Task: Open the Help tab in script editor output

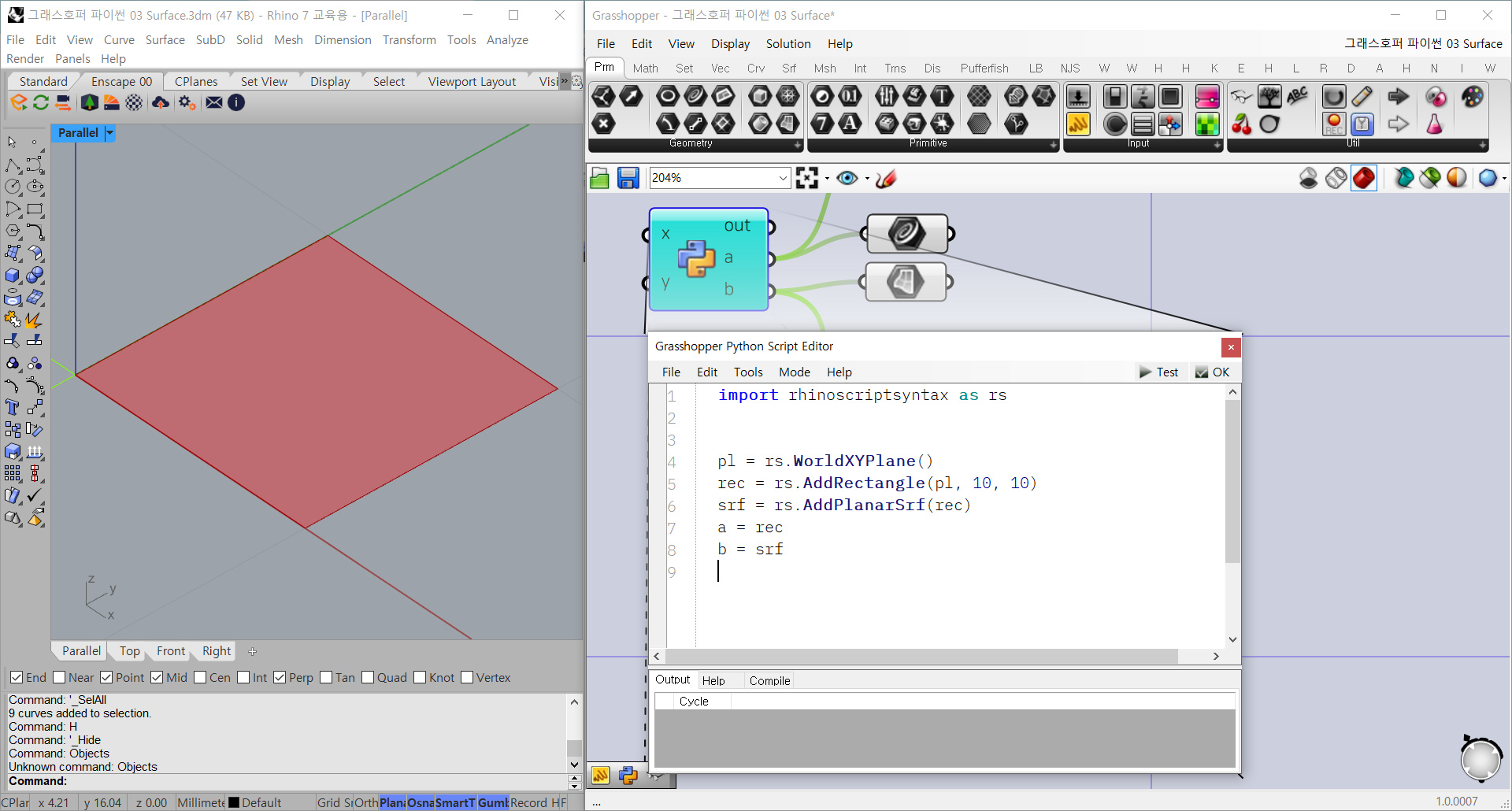Action: 713,681
